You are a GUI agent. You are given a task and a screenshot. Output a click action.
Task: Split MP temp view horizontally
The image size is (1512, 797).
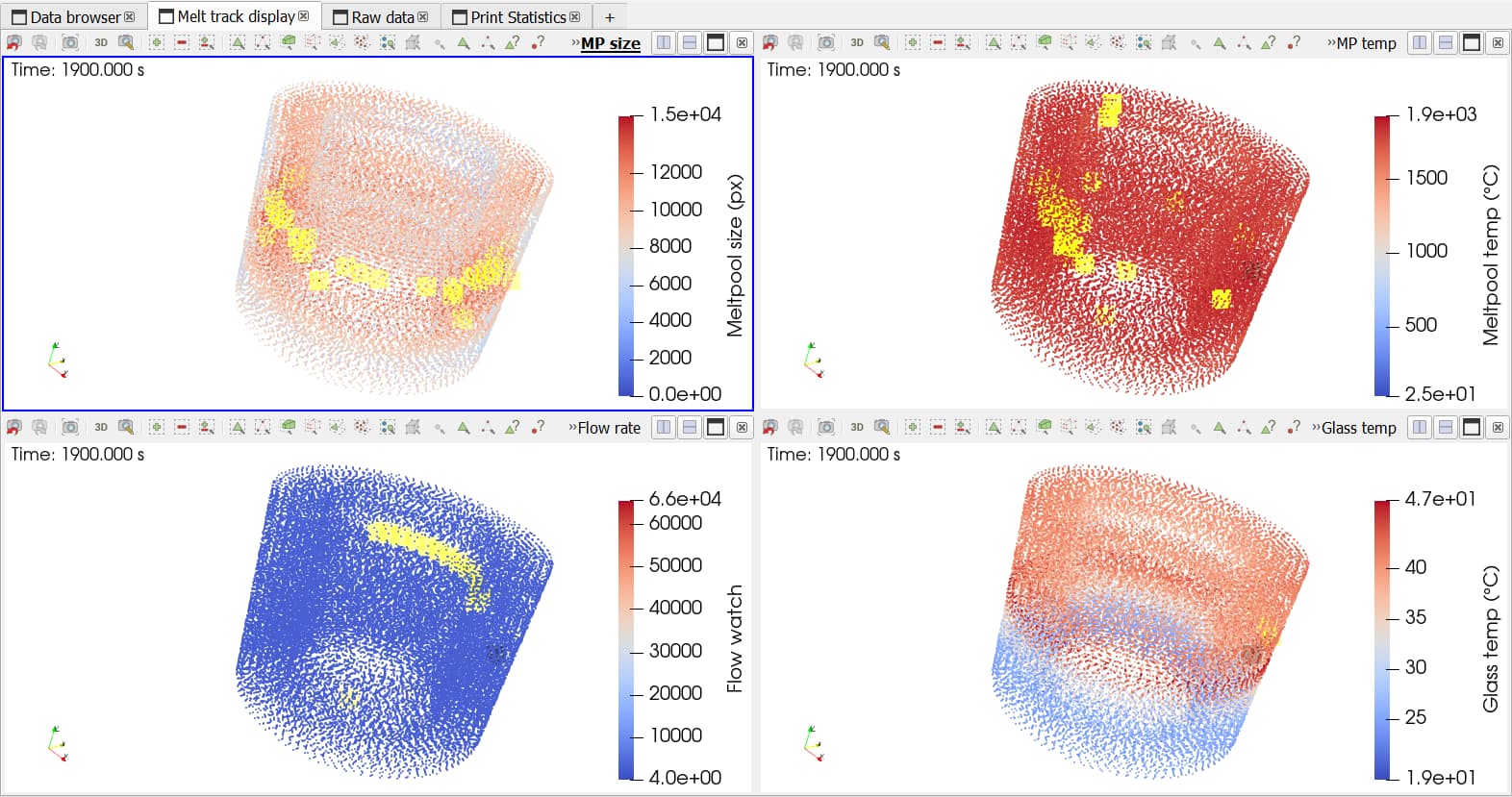coord(1420,42)
